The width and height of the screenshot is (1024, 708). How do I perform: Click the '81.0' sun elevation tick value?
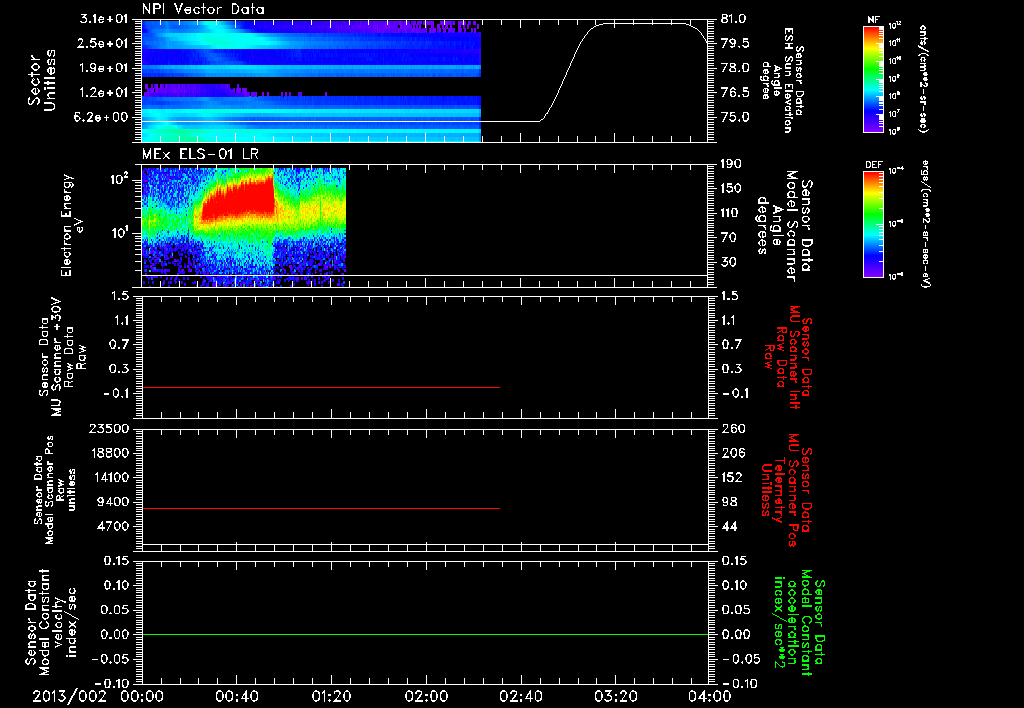[x=735, y=19]
